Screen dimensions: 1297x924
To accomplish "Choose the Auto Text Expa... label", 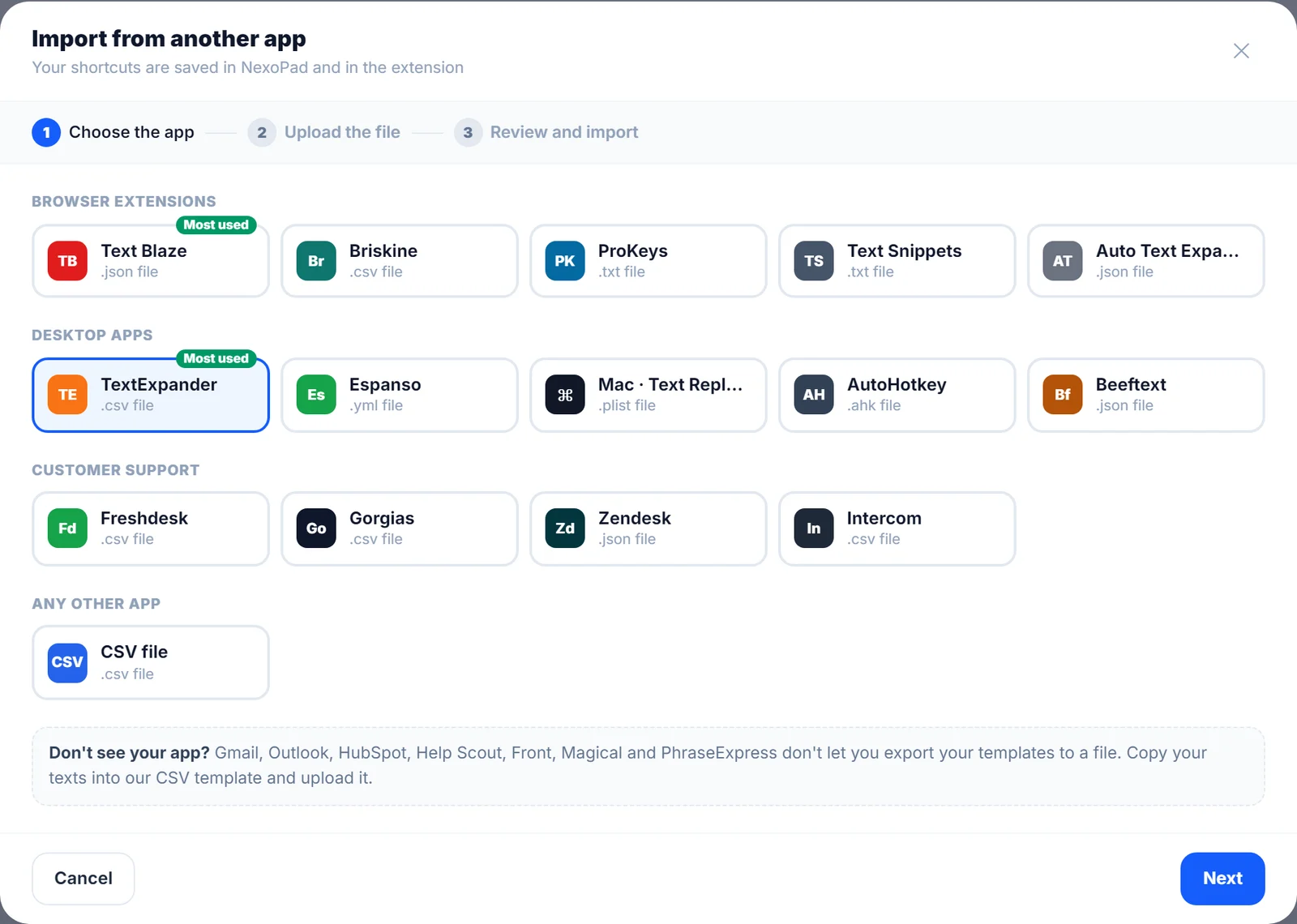I will (x=1167, y=251).
